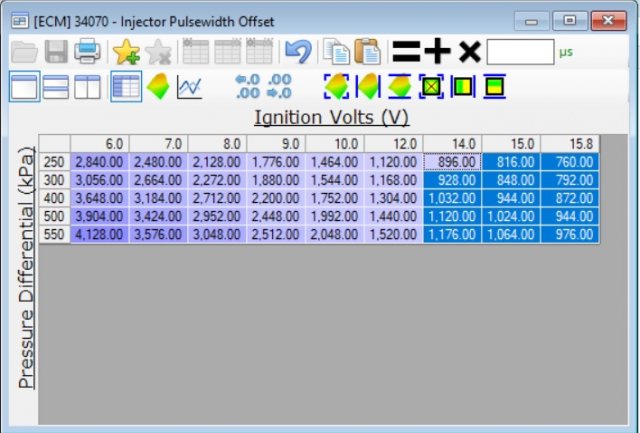Click the decrease decimal places button
This screenshot has height=433, width=640.
[279, 87]
